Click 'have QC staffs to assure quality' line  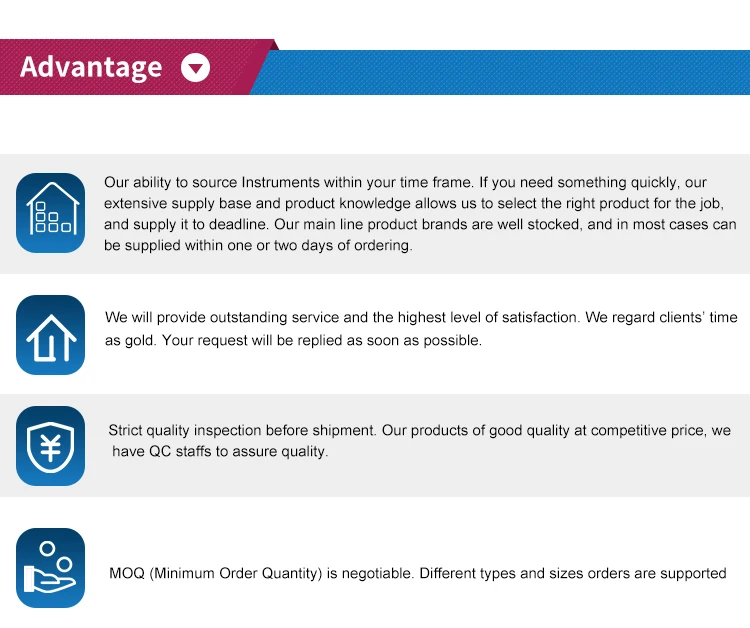[x=220, y=452]
